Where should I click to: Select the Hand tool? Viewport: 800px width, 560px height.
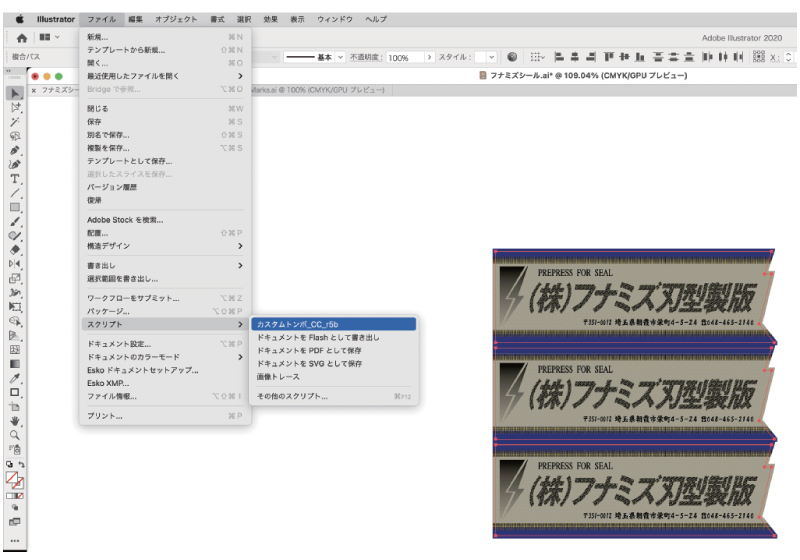15,421
